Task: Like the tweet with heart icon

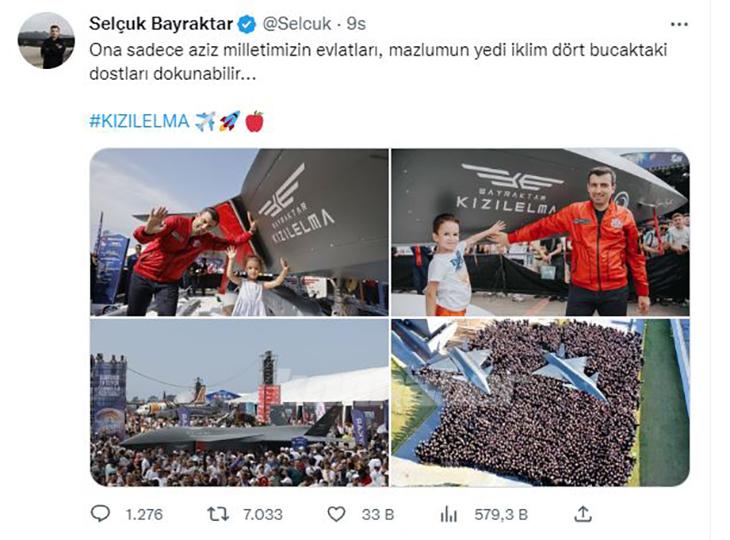Action: (336, 514)
